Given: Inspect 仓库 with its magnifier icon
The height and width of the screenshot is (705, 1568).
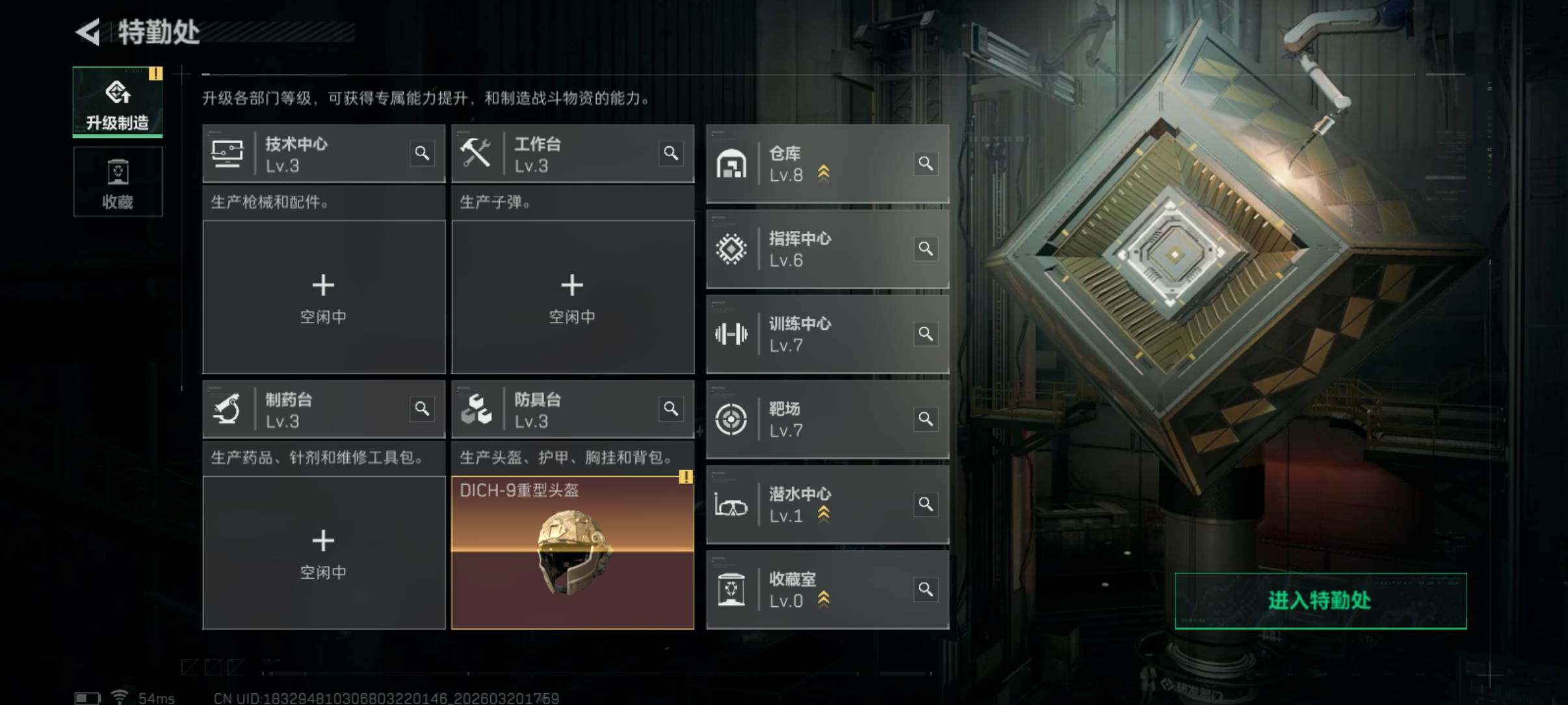Looking at the screenshot, I should [x=926, y=163].
